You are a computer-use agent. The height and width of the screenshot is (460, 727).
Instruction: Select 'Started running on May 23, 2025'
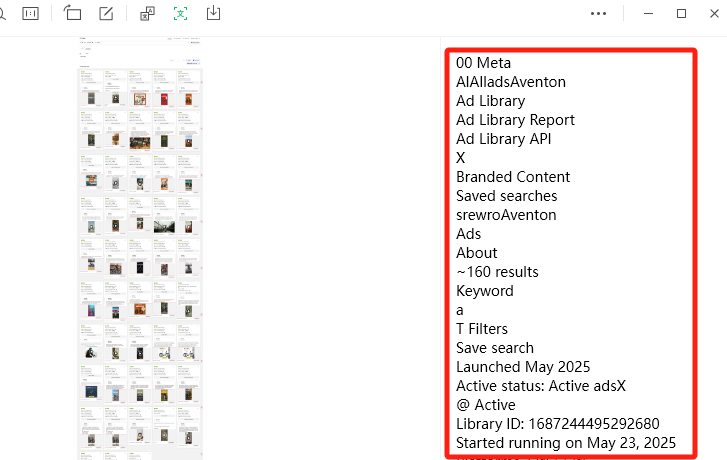click(566, 443)
